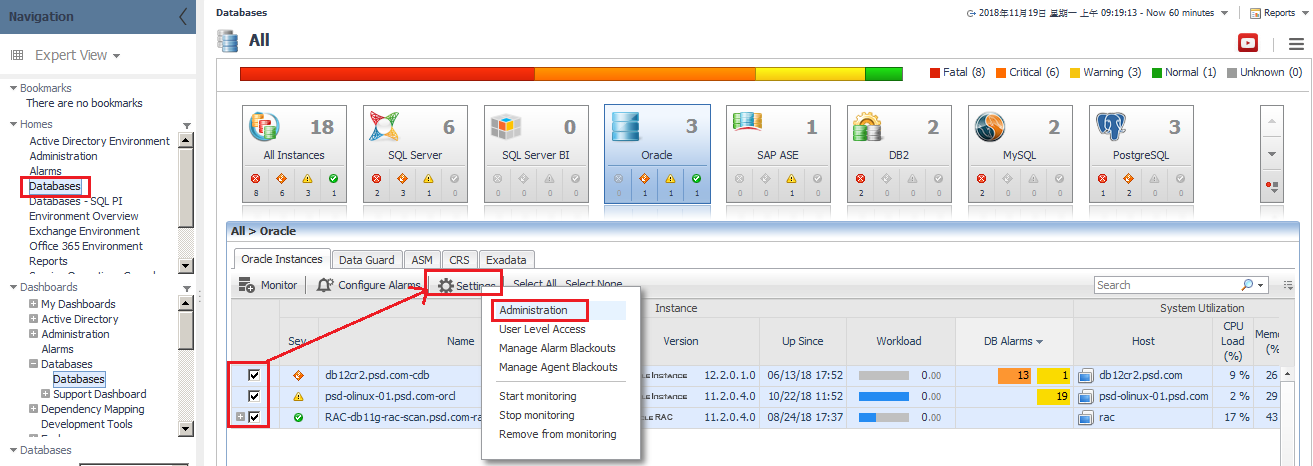Image resolution: width=1313 pixels, height=466 pixels.
Task: Choose User Level Access menu item
Action: coord(542,329)
